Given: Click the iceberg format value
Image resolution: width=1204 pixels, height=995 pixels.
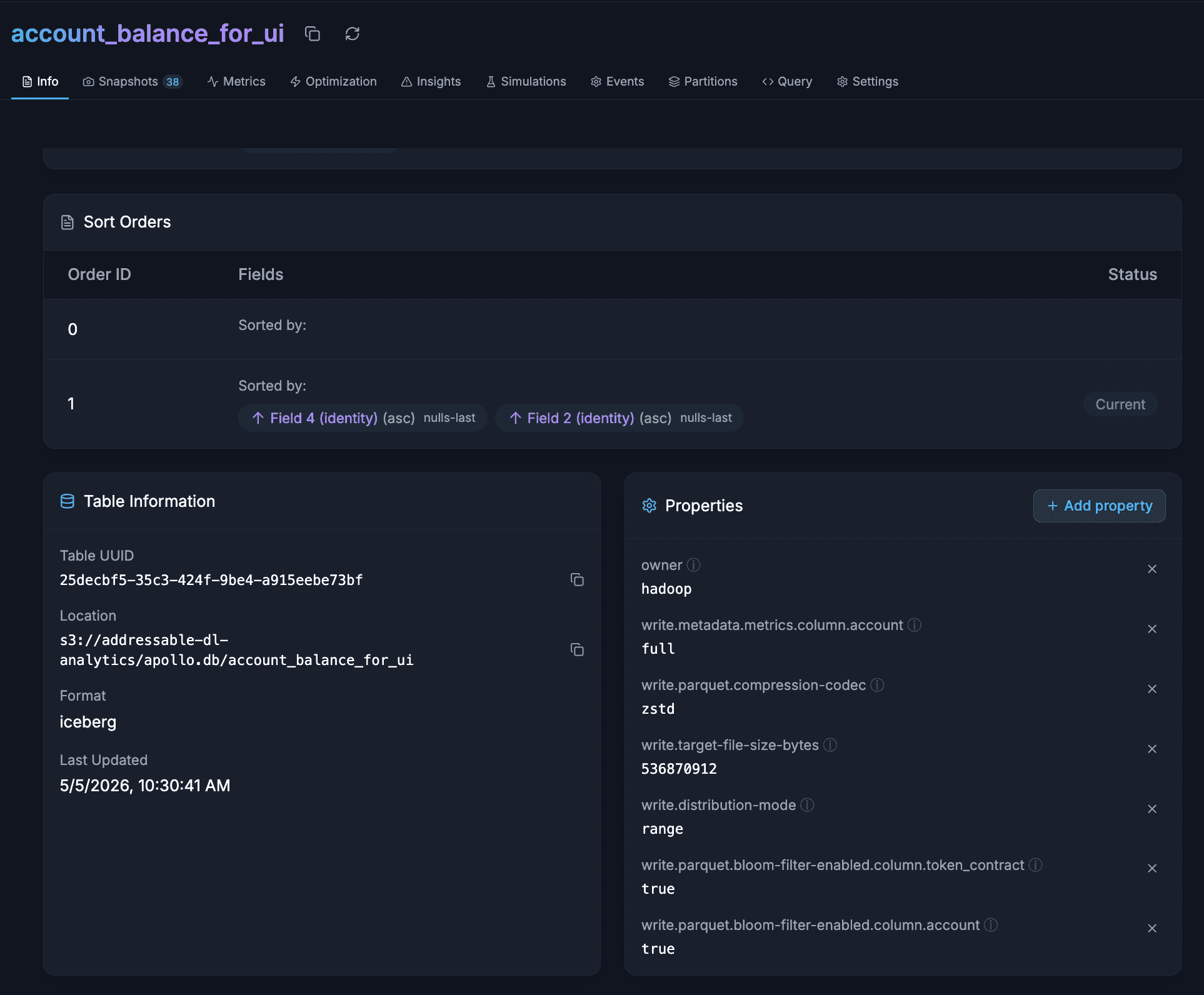Looking at the screenshot, I should 88,722.
